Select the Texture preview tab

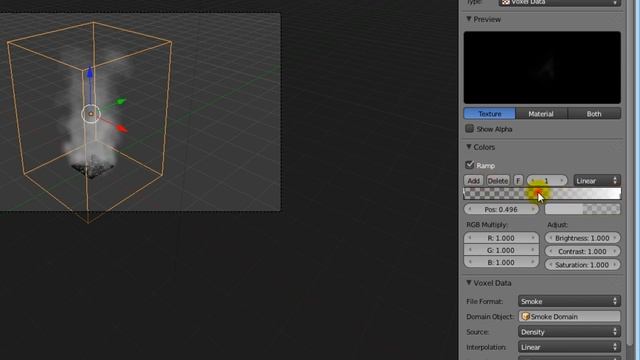tap(489, 113)
